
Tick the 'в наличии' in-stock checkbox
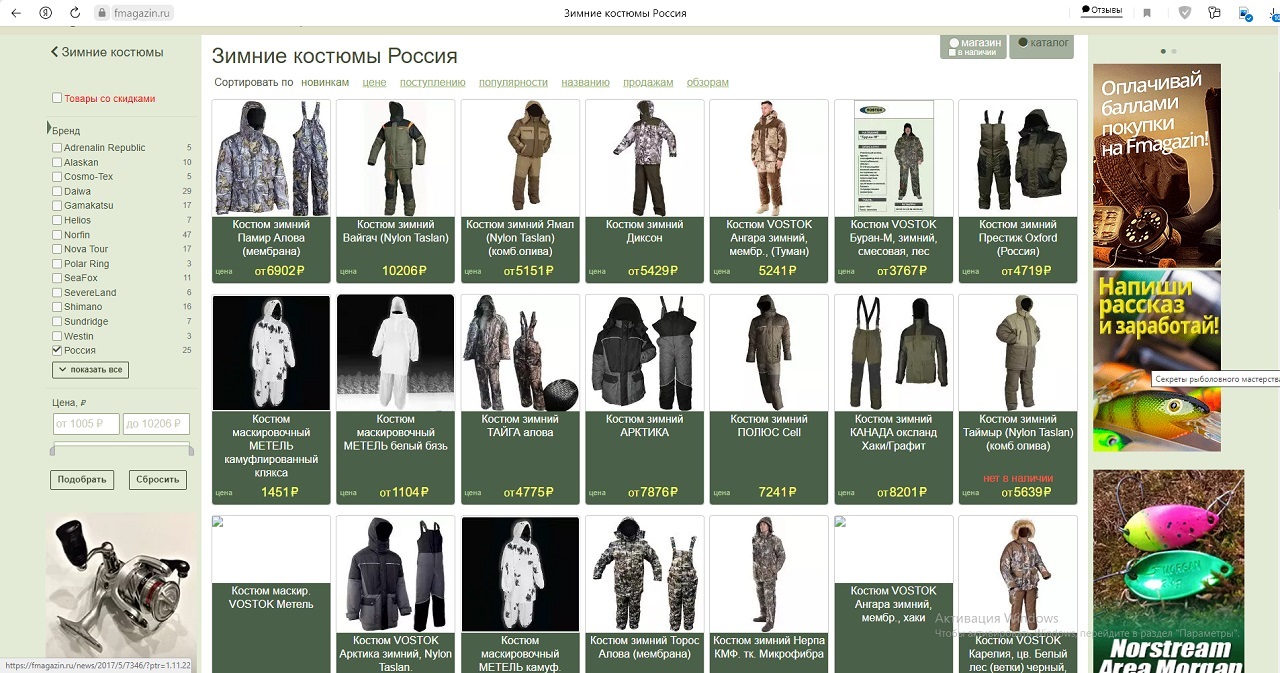click(x=953, y=52)
